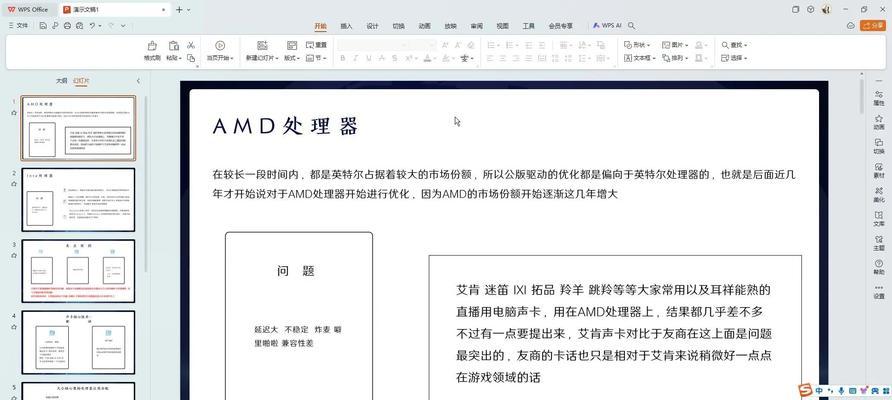Click the font color A swatch

click(428, 58)
